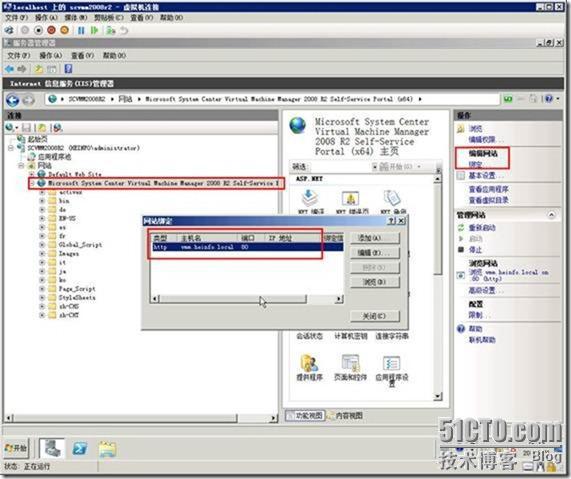Click the 网站绑定 dialog help question icon
571x479 pixels.
click(x=391, y=221)
